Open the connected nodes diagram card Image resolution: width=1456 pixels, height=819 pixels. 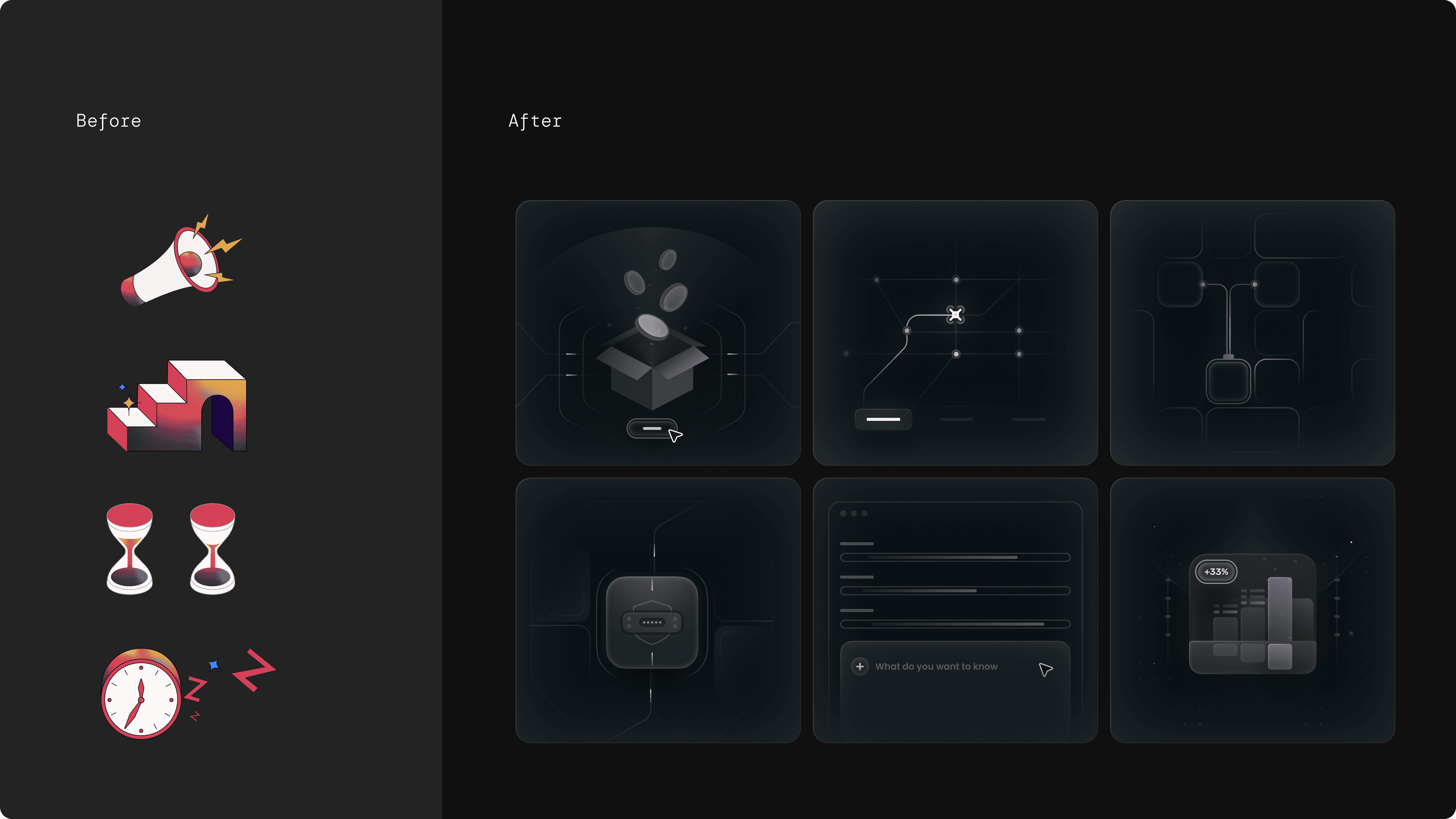pyautogui.click(x=1252, y=333)
